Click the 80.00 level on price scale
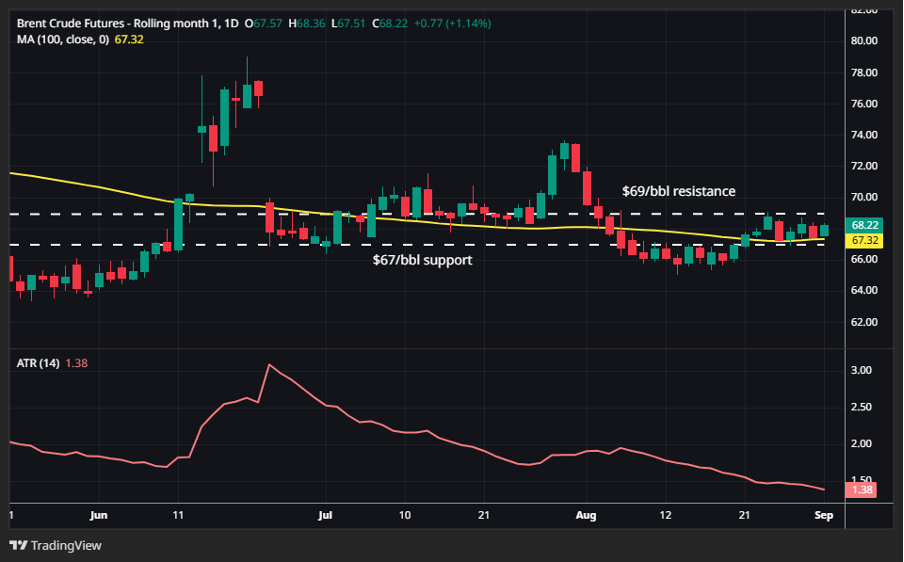The height and width of the screenshot is (562, 904). point(864,41)
